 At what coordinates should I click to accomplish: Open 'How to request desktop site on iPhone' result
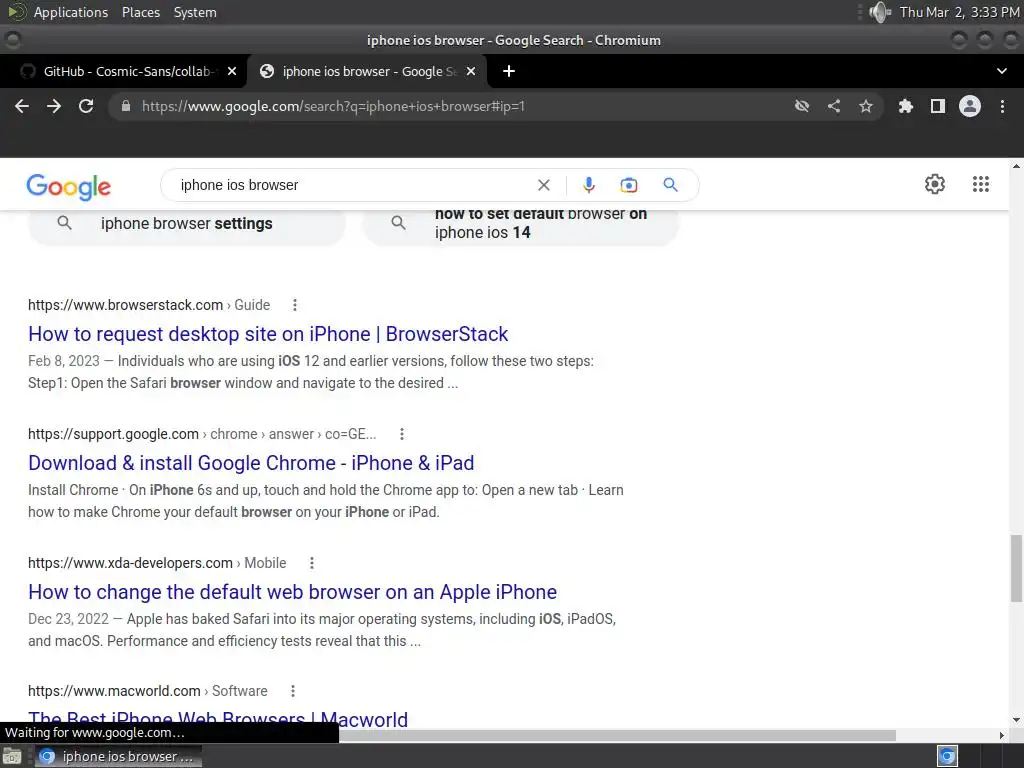(268, 334)
